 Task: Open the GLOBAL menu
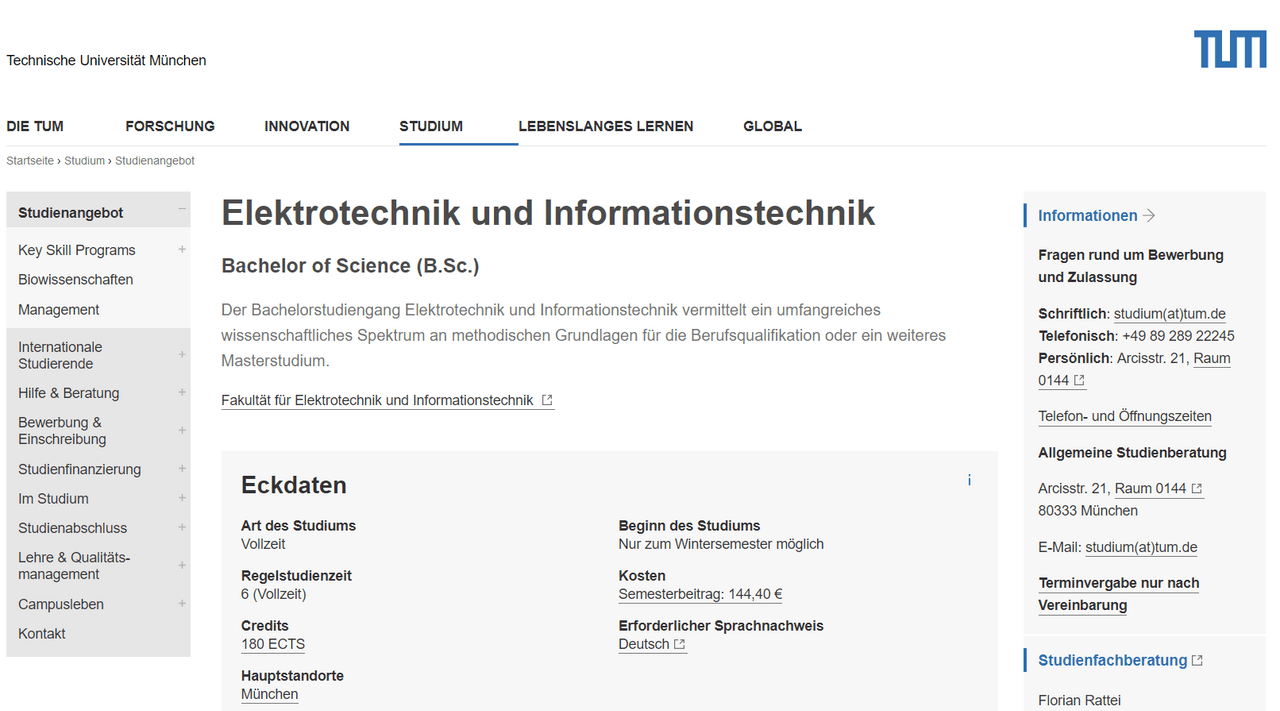point(772,126)
